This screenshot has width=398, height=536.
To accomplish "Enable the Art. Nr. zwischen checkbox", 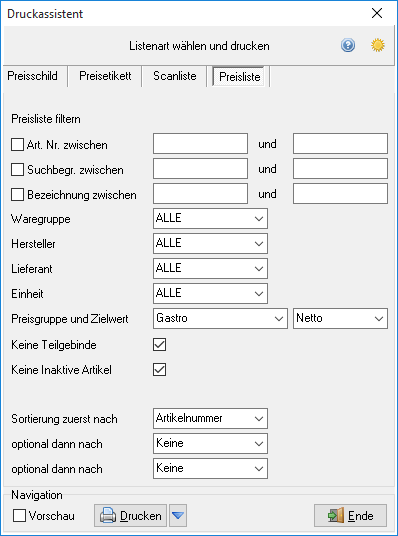I will tap(17, 145).
